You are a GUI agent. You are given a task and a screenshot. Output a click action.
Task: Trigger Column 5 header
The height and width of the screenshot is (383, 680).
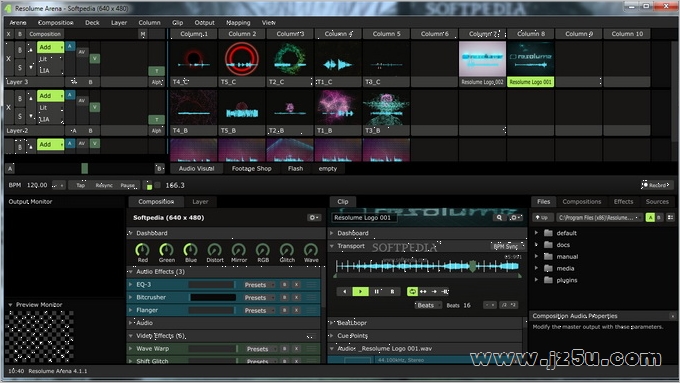pos(386,34)
